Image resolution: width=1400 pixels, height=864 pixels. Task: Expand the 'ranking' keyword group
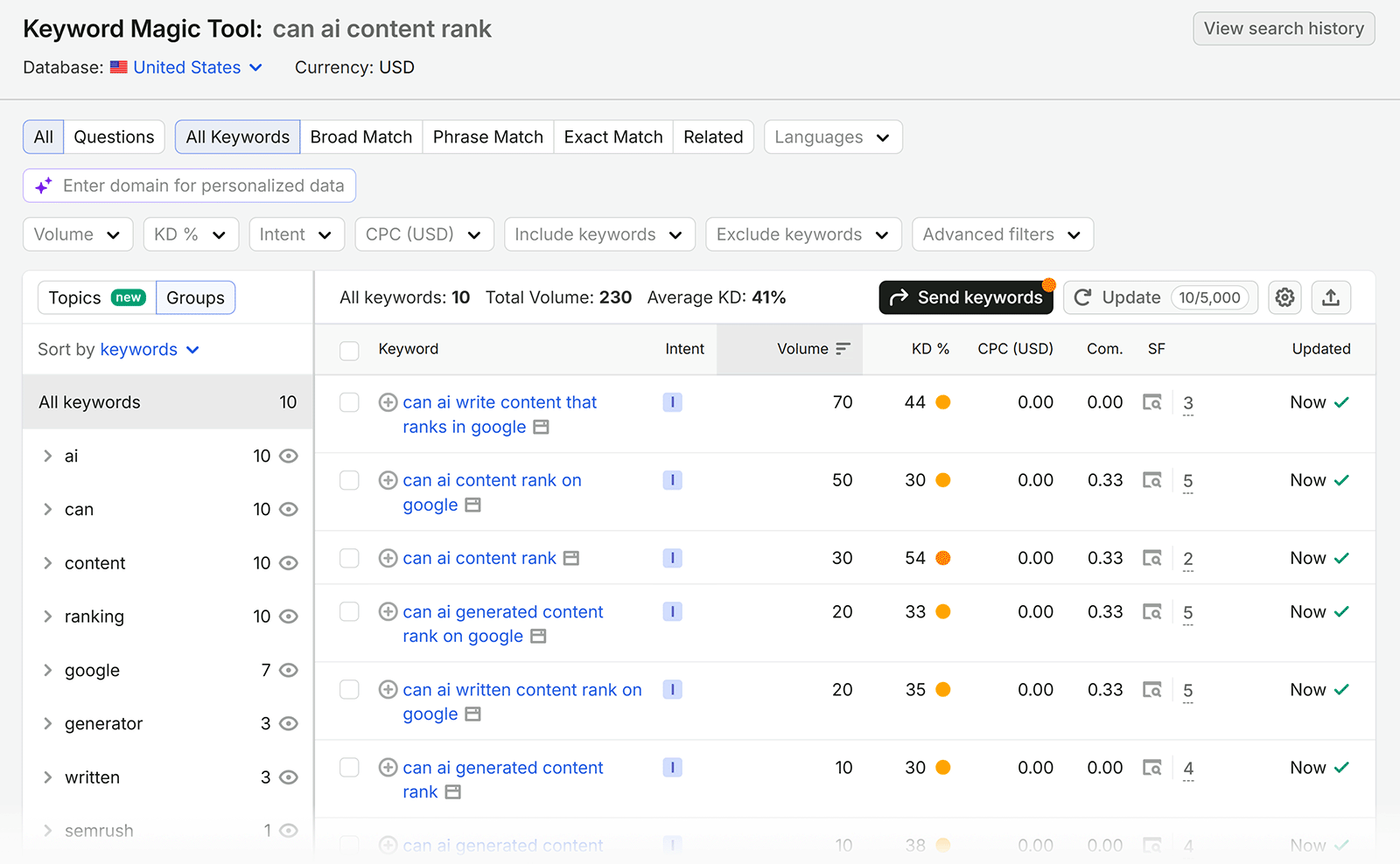point(48,617)
